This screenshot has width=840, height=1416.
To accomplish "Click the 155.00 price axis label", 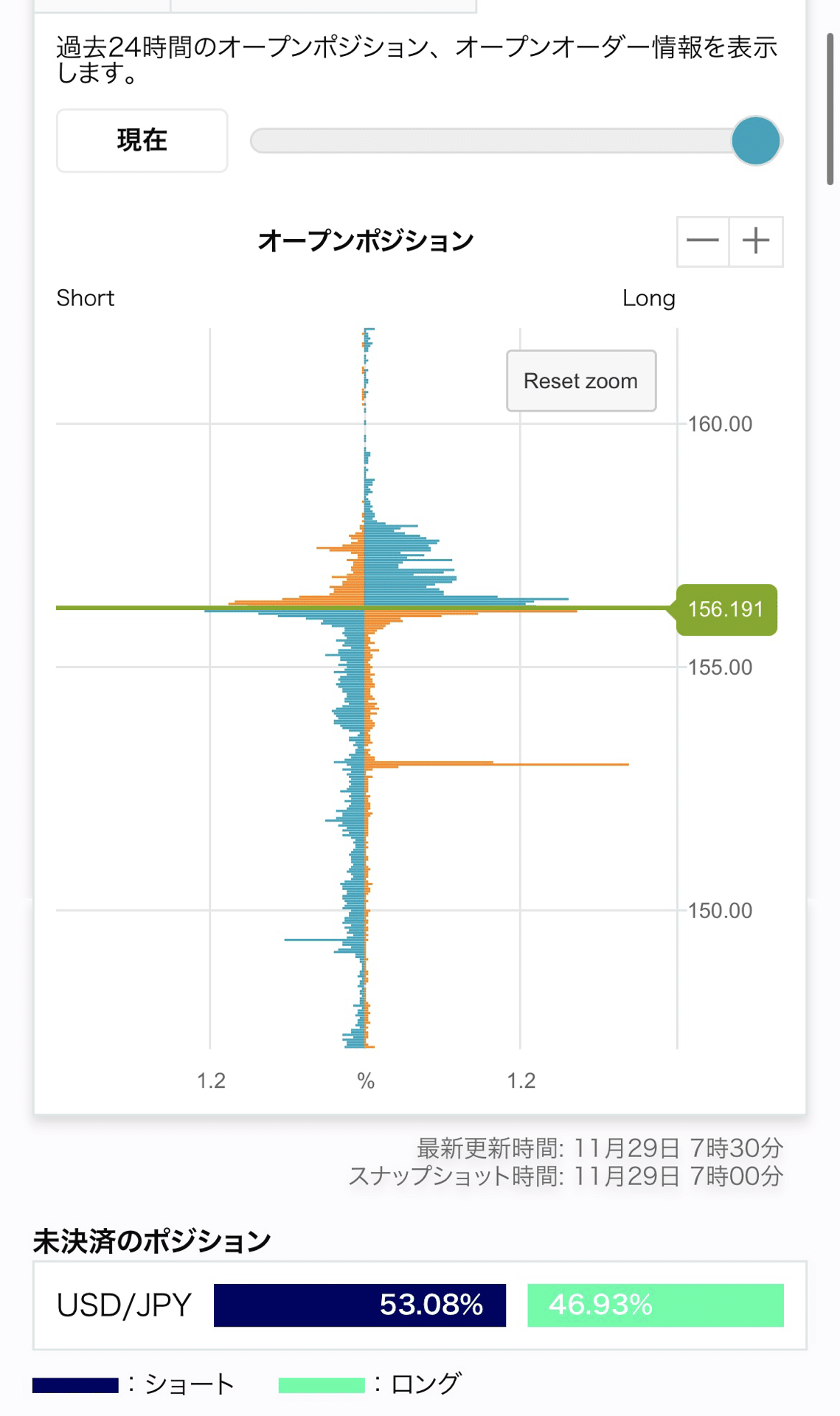I will click(x=720, y=667).
